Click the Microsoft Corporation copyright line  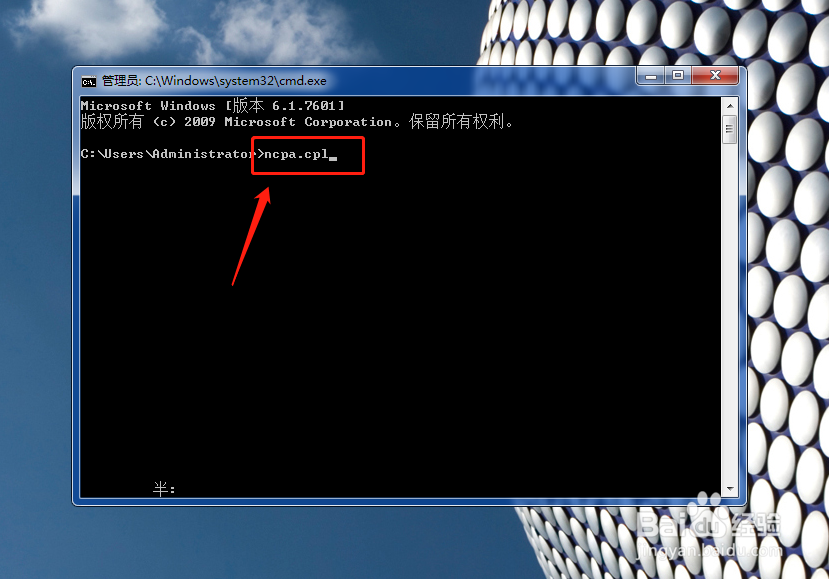pos(295,121)
